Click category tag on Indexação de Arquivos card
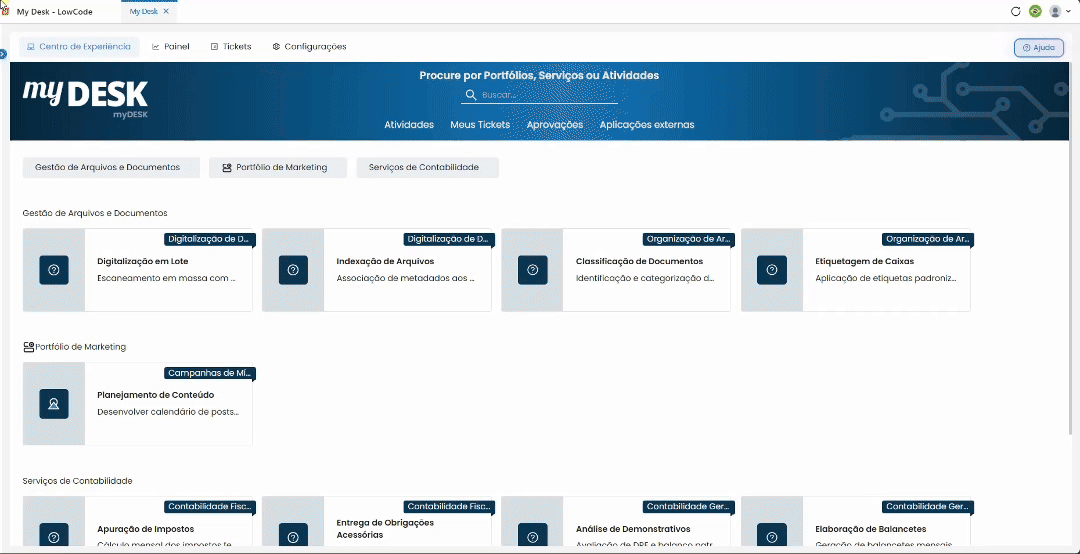 448,239
